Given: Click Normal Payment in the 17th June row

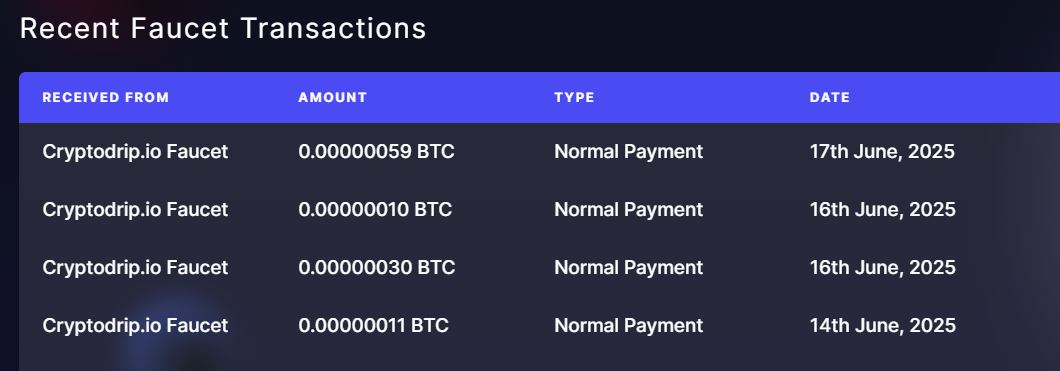Looking at the screenshot, I should [629, 151].
